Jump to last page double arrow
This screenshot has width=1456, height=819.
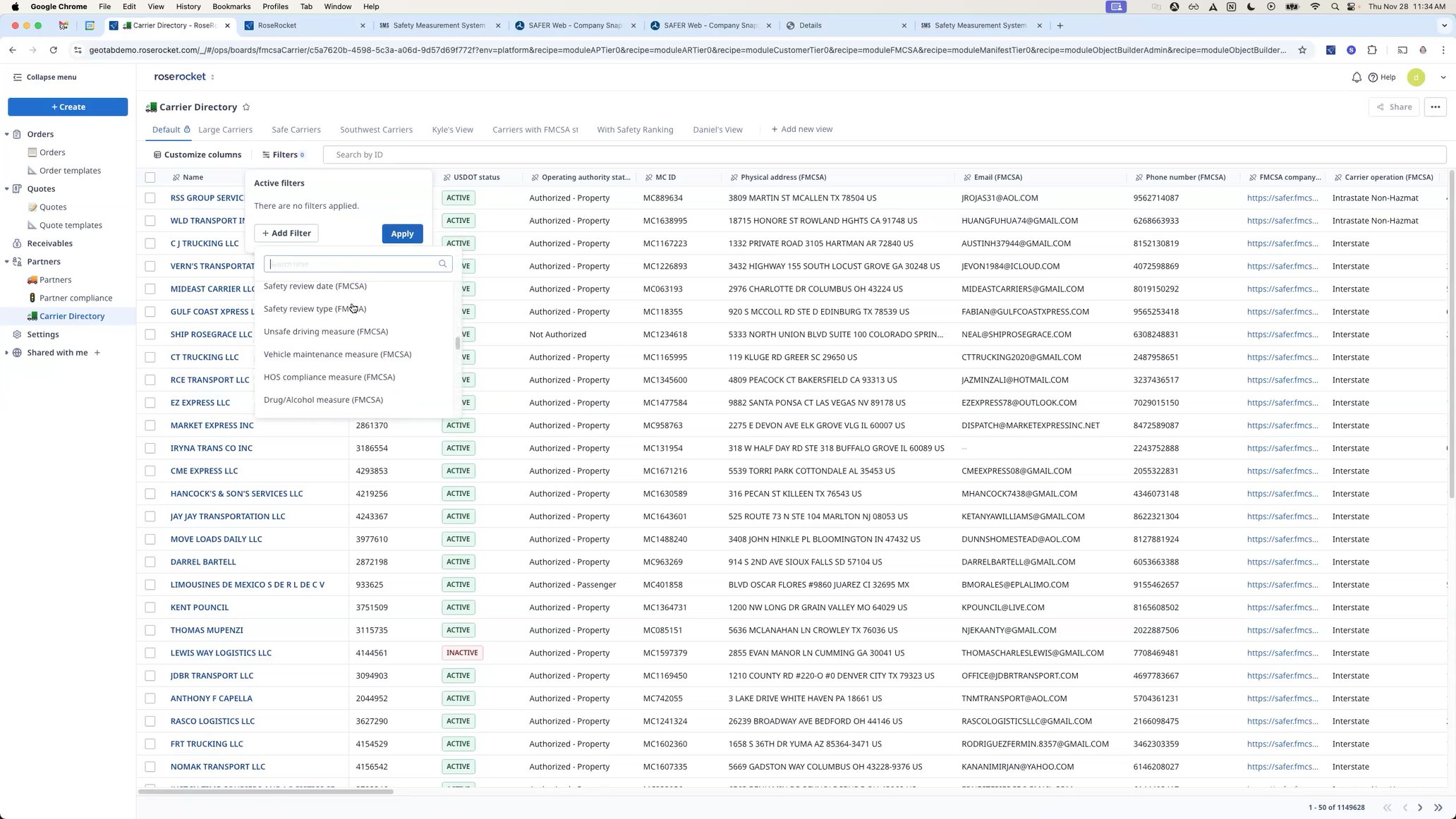(1438, 807)
